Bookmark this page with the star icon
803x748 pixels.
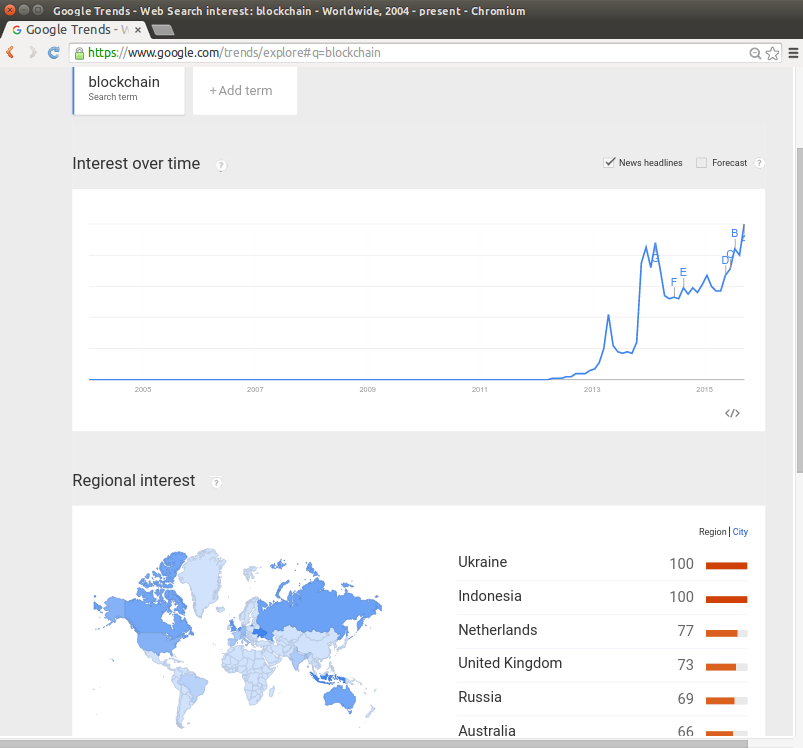point(772,53)
